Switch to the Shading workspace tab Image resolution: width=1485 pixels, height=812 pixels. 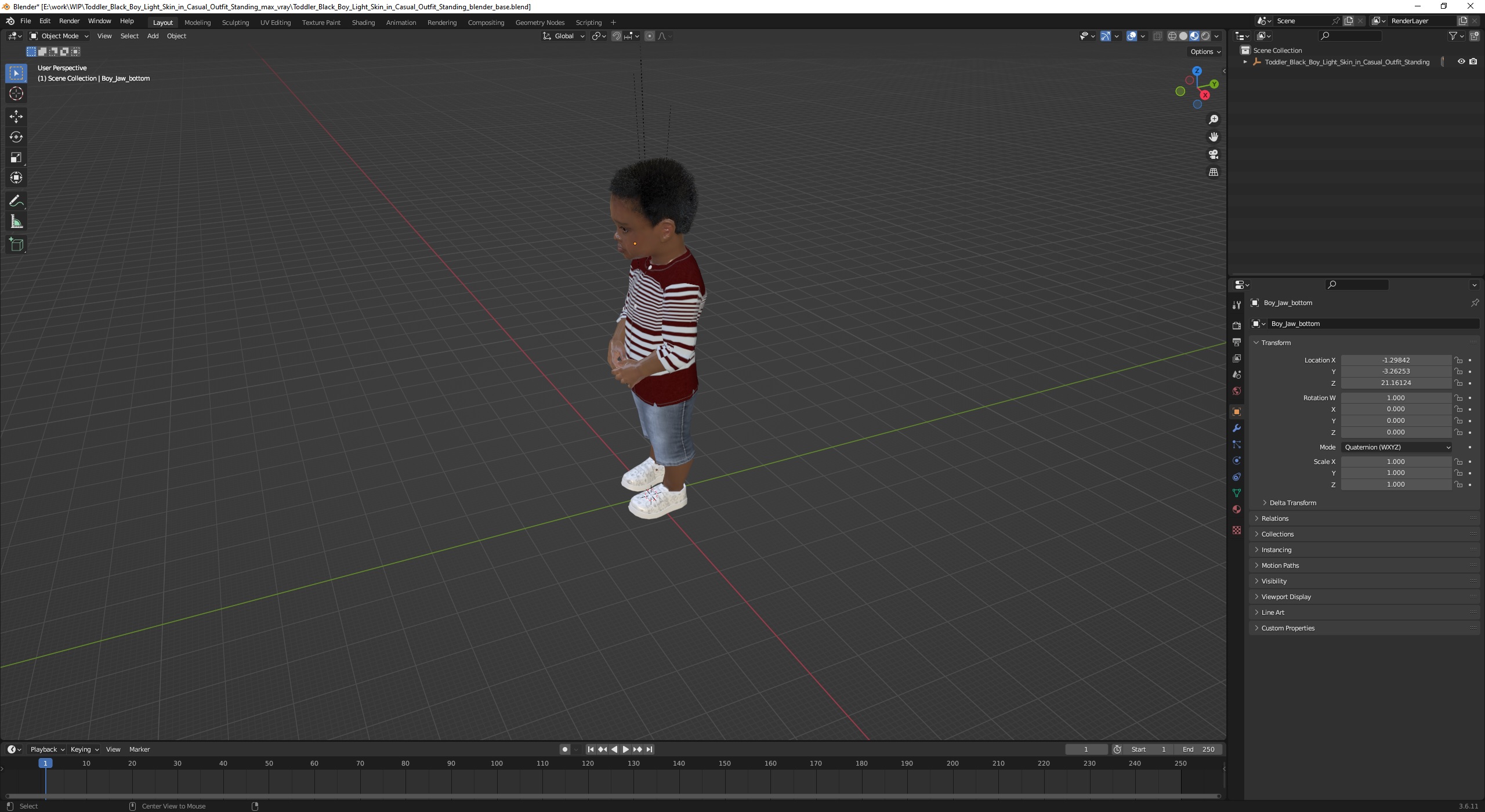[363, 23]
